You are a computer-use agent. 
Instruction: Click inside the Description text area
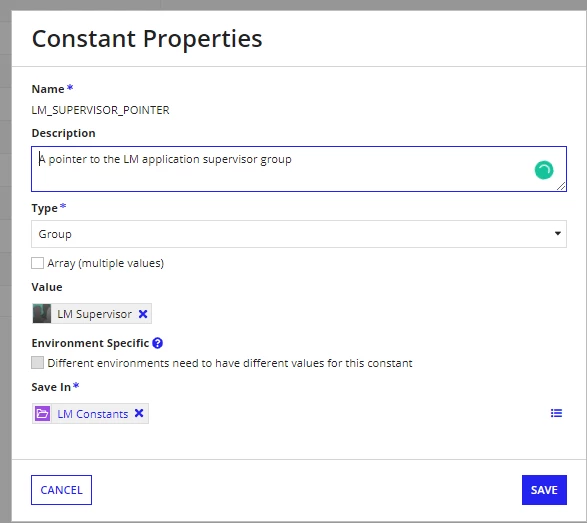pos(299,169)
